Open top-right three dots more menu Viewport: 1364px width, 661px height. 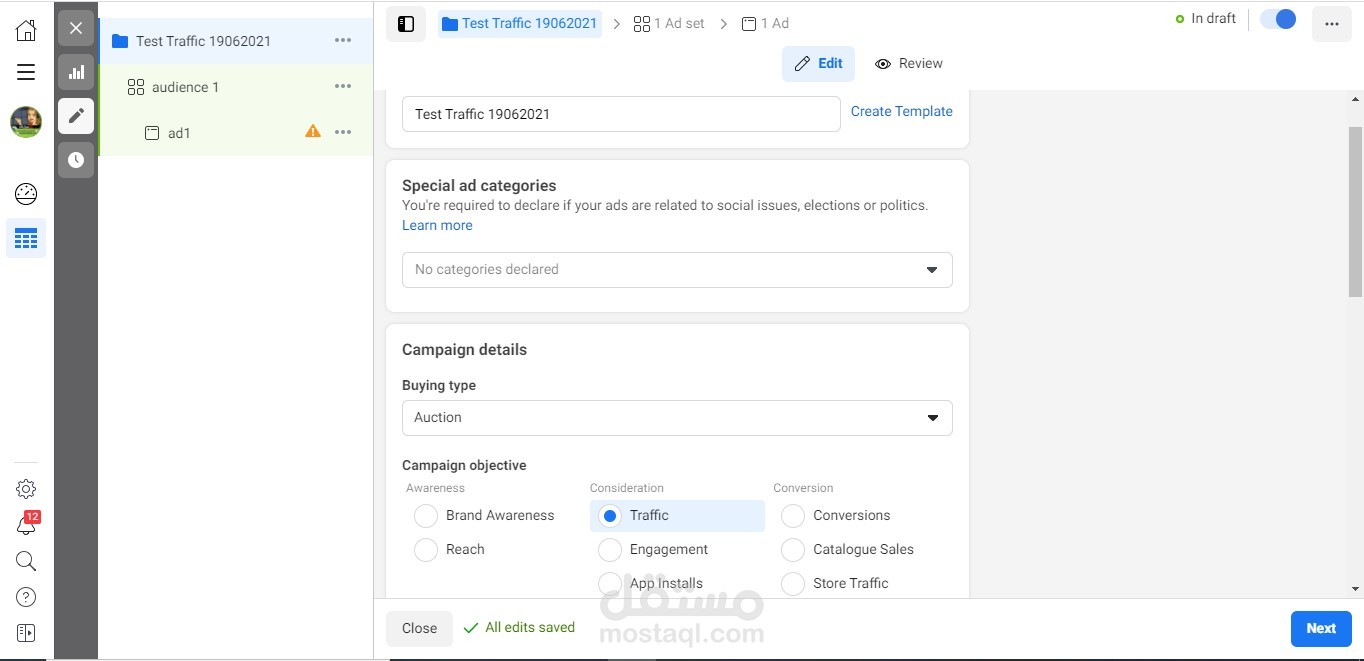[x=1331, y=24]
